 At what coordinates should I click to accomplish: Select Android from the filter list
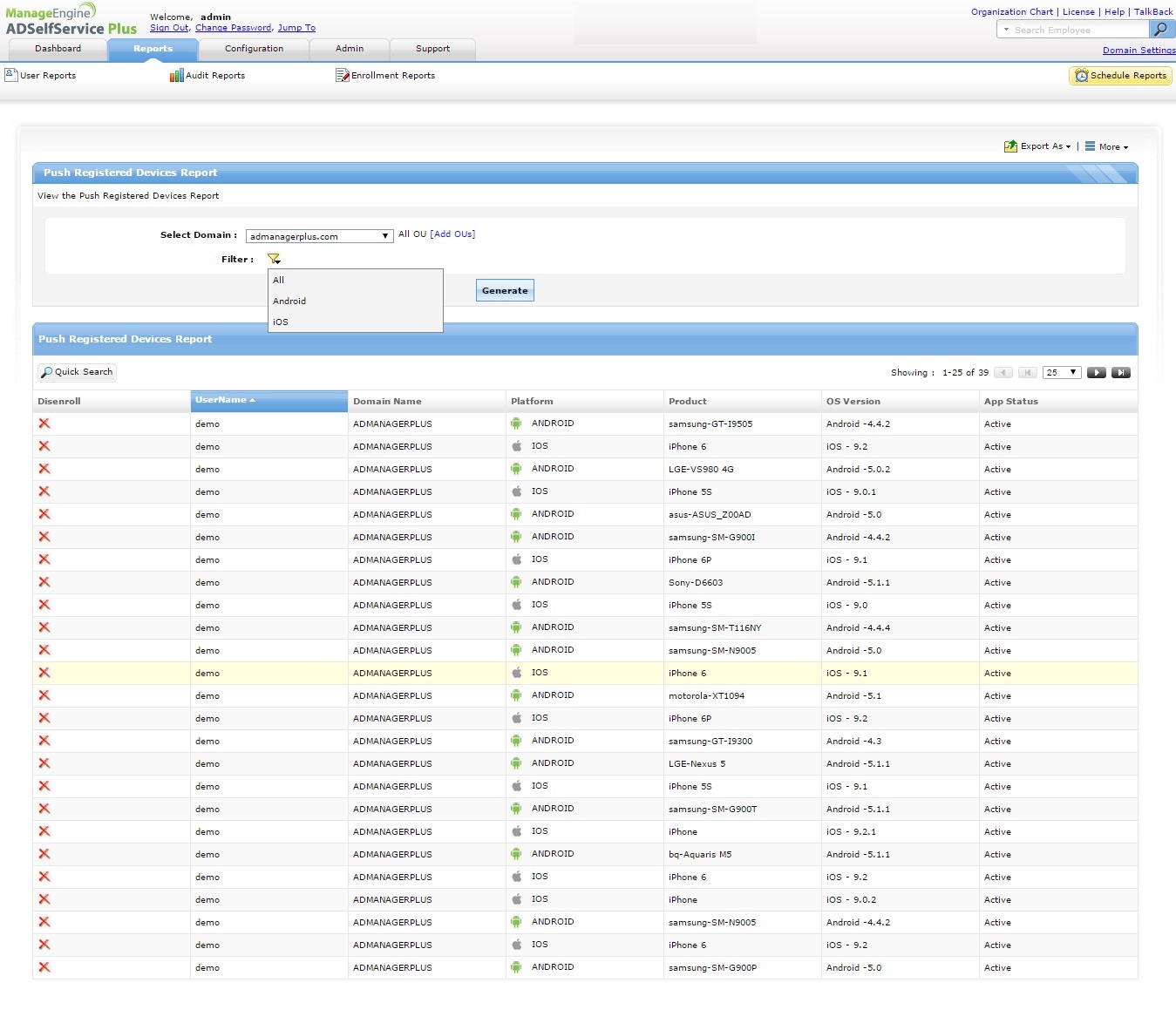coord(289,302)
